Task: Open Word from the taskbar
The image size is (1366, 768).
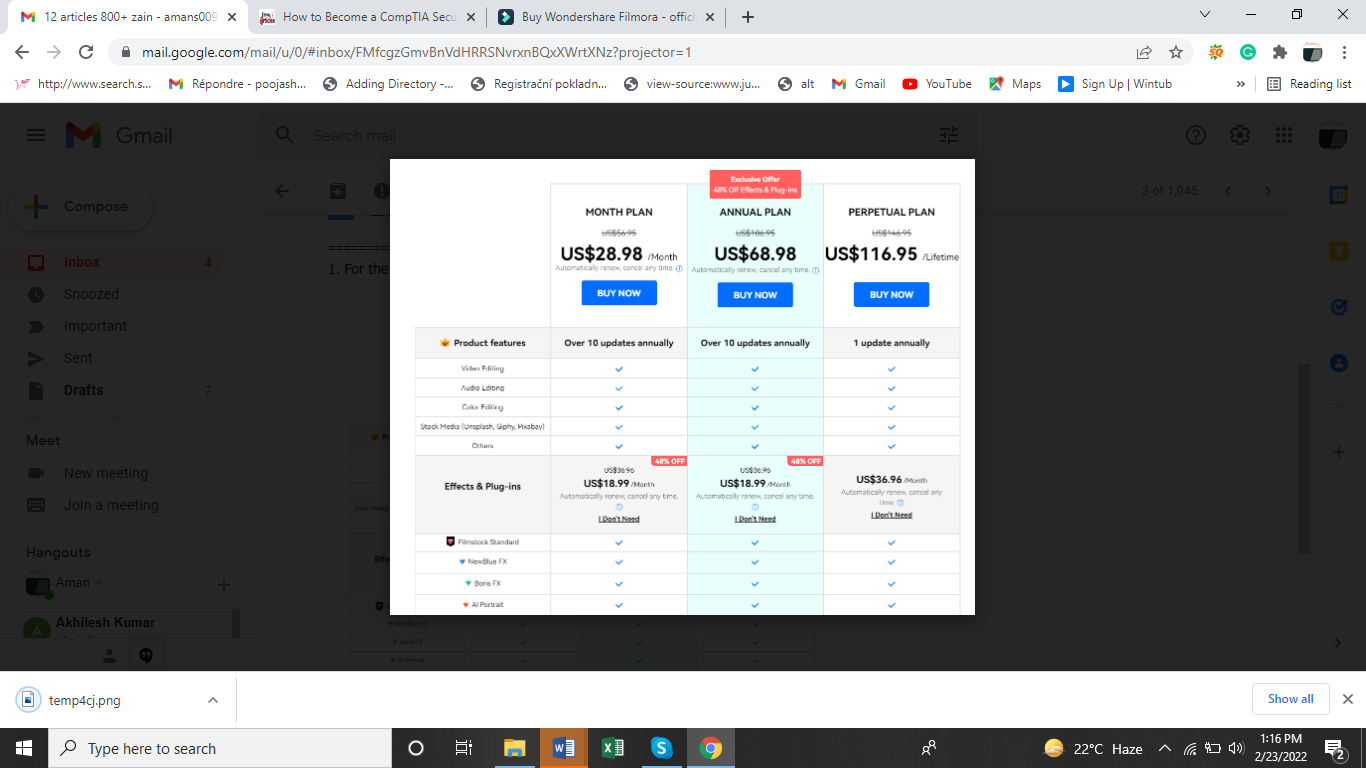Action: [x=563, y=748]
